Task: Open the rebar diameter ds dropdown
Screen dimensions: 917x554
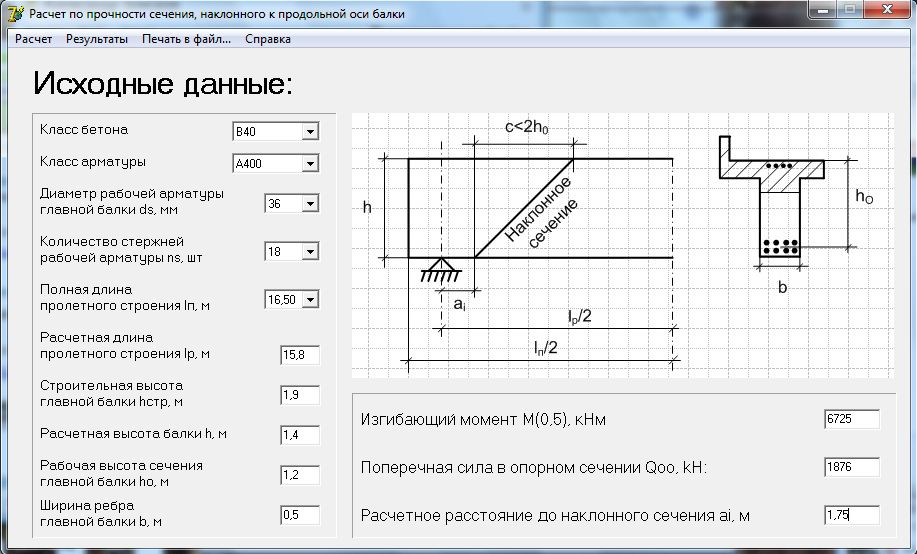Action: (309, 204)
